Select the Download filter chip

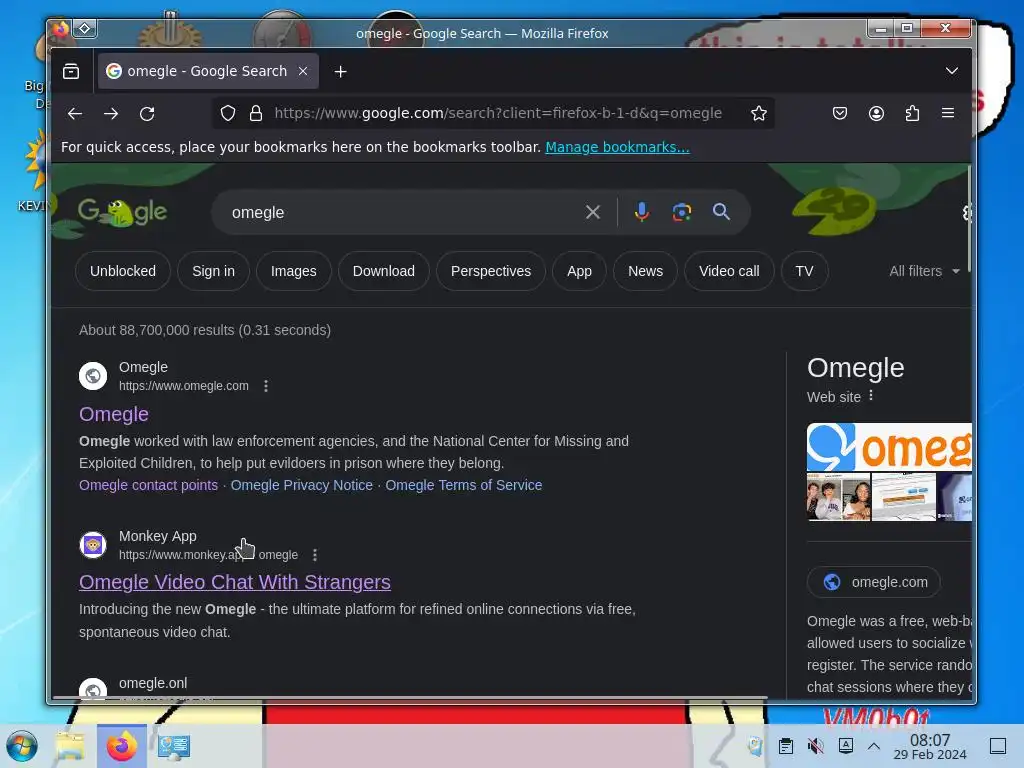click(x=384, y=271)
